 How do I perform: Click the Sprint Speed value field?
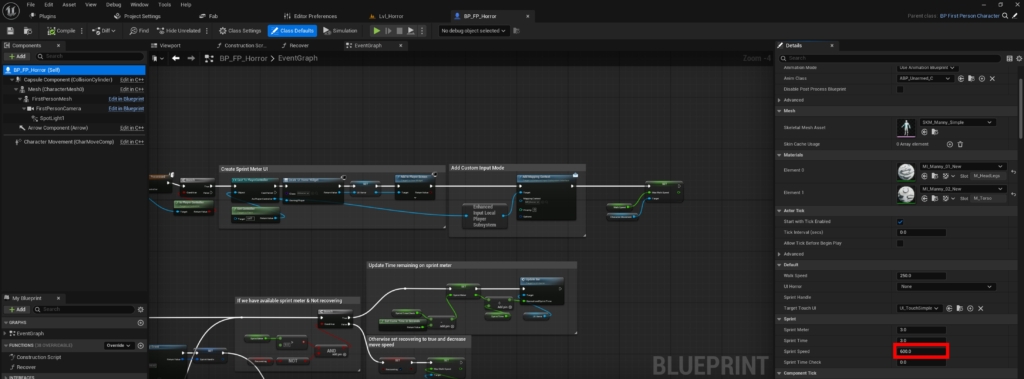coord(921,352)
